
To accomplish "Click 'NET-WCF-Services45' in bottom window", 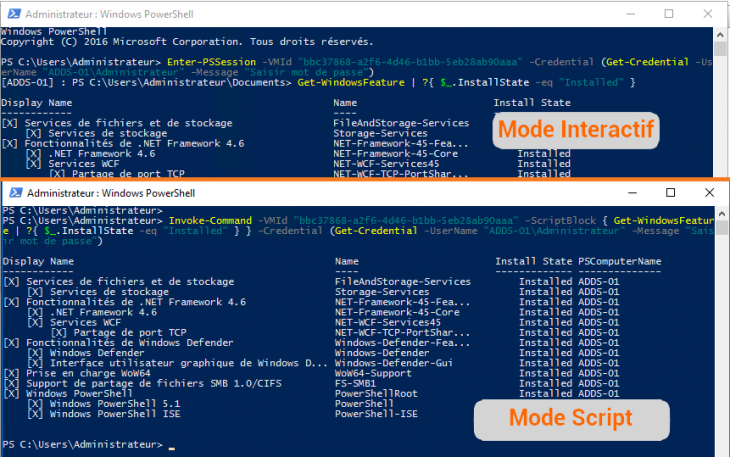I will pos(388,323).
